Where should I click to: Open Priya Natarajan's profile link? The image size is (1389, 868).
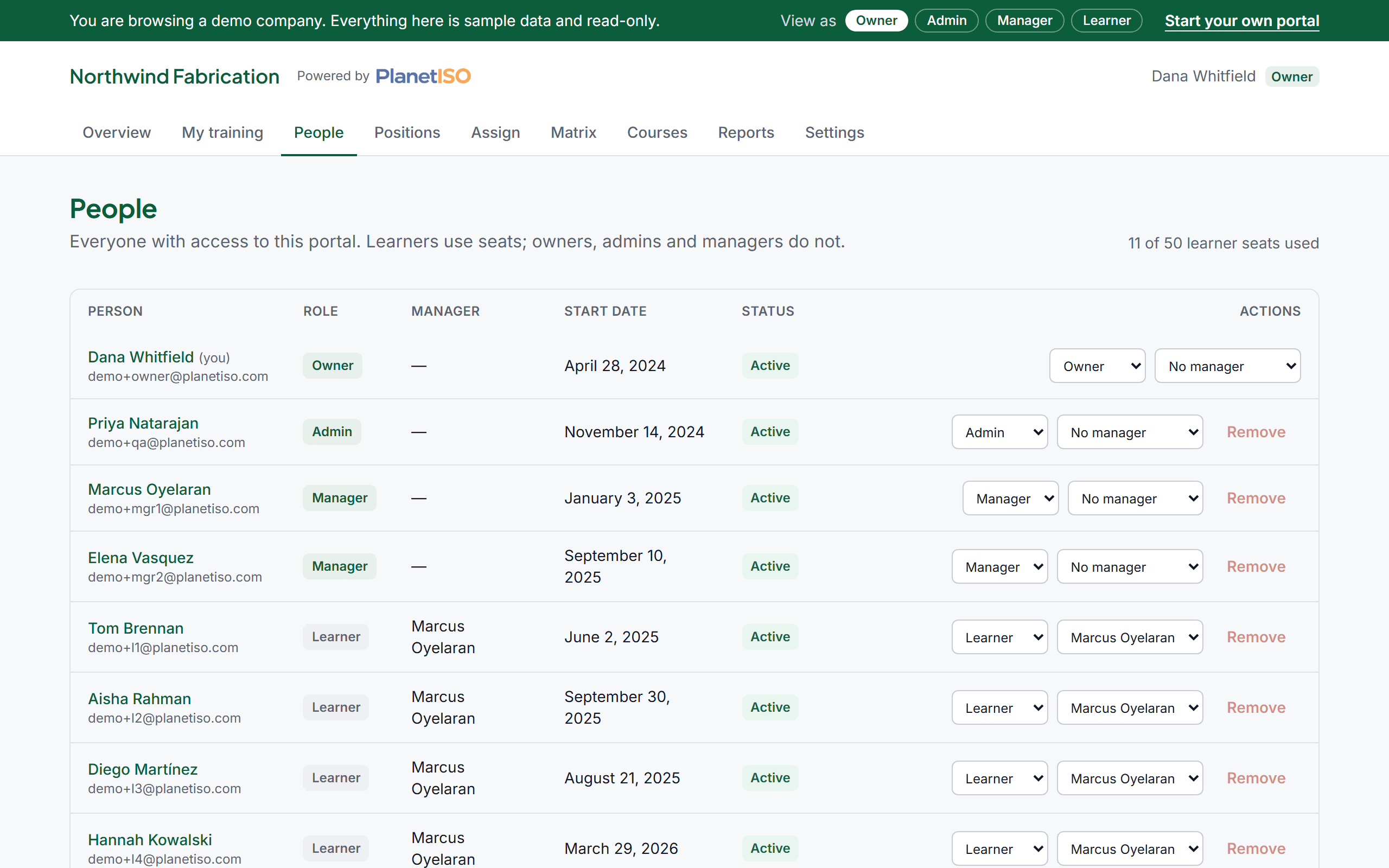pyautogui.click(x=143, y=423)
